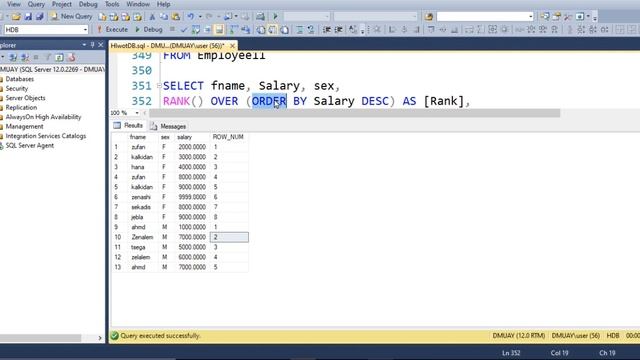
Task: Uncomment the selected lines
Action: pyautogui.click(x=311, y=30)
